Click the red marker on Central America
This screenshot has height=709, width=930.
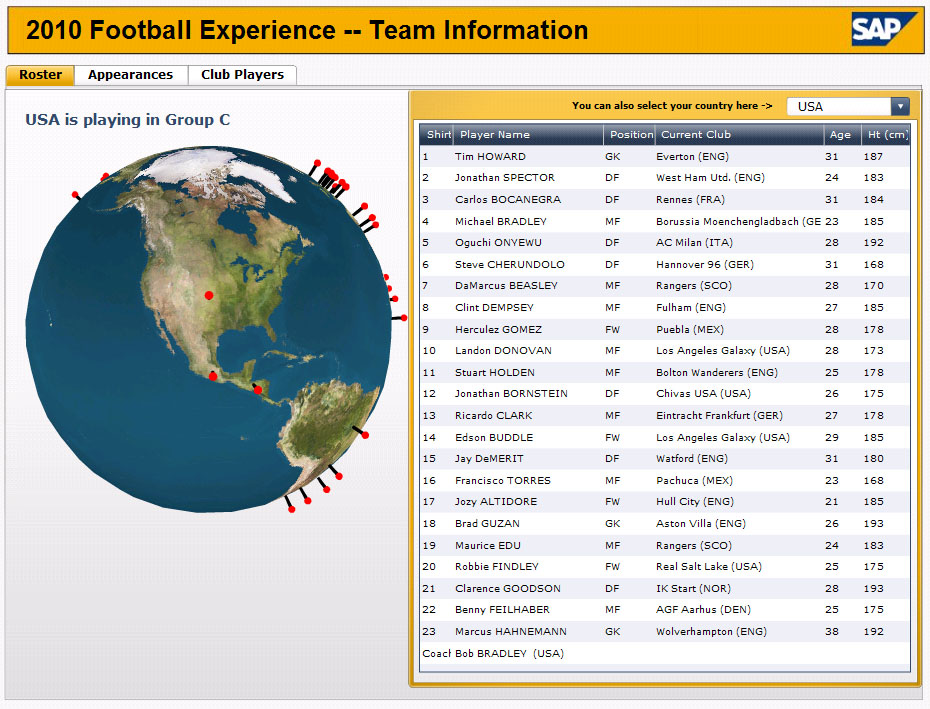click(x=258, y=390)
